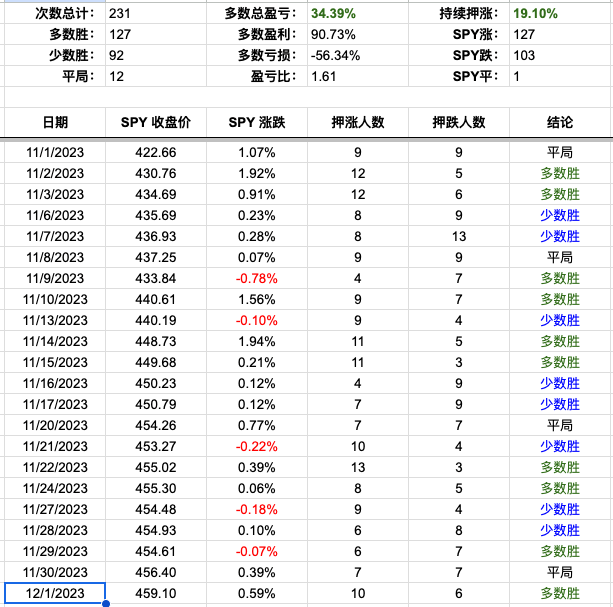Select the 少数胜 summary value 92
The image size is (613, 607).
point(156,55)
